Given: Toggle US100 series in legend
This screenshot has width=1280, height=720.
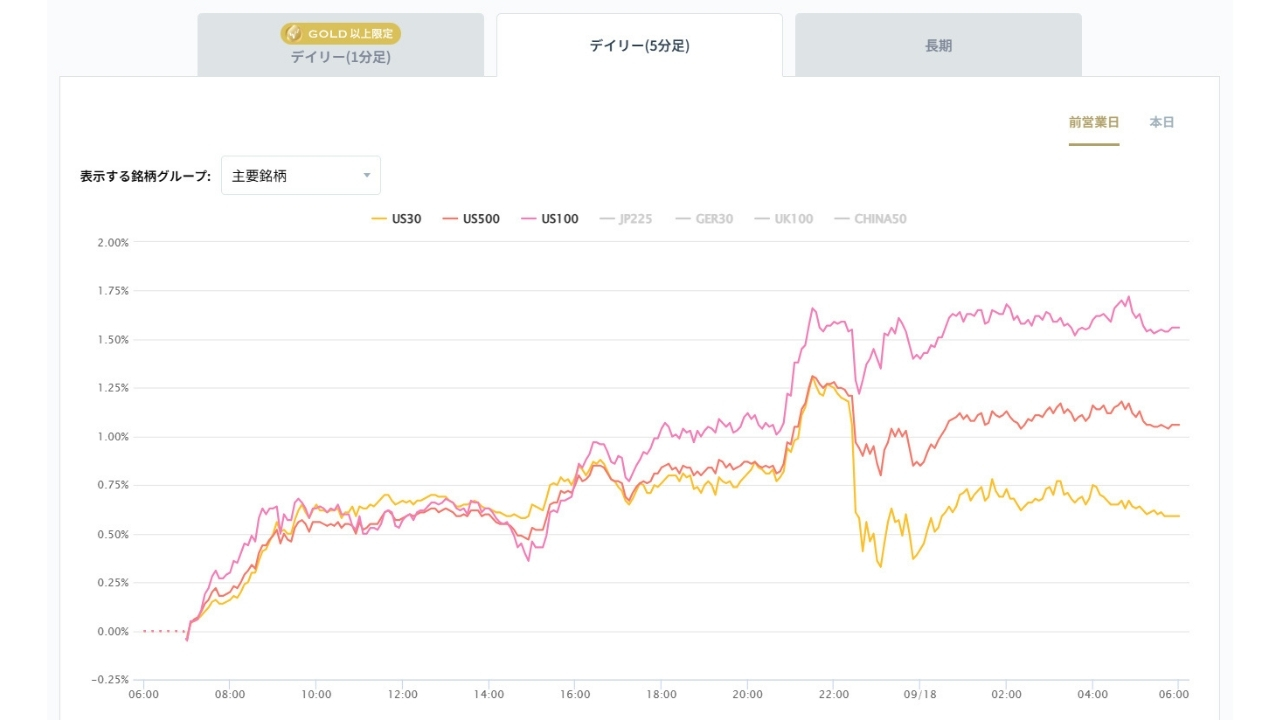Looking at the screenshot, I should point(549,219).
